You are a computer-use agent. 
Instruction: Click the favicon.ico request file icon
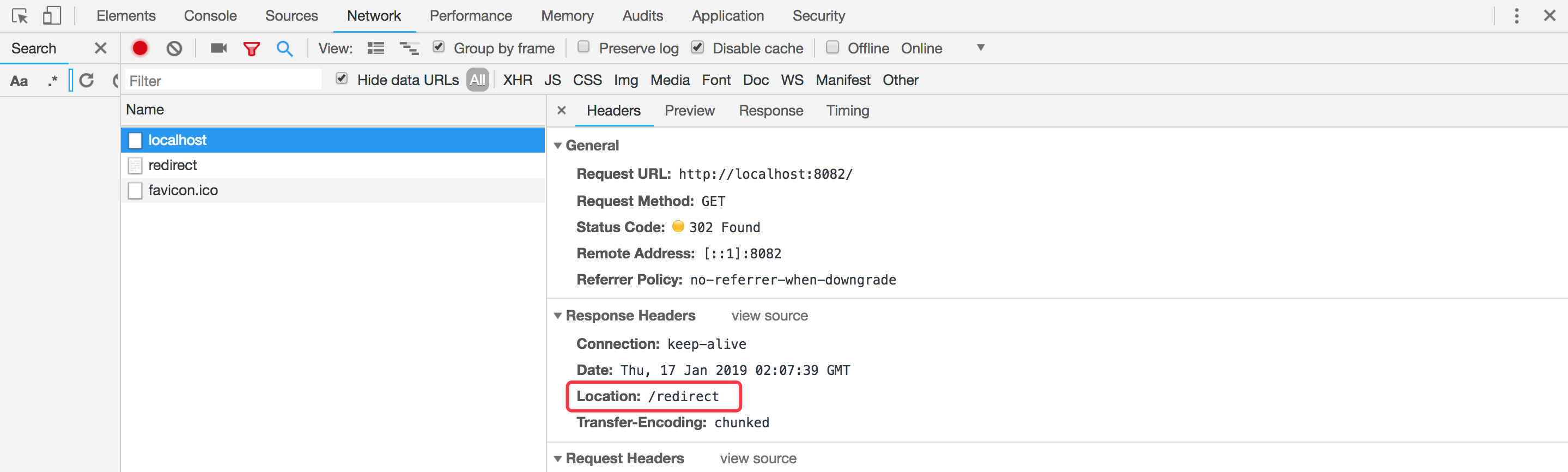point(135,190)
